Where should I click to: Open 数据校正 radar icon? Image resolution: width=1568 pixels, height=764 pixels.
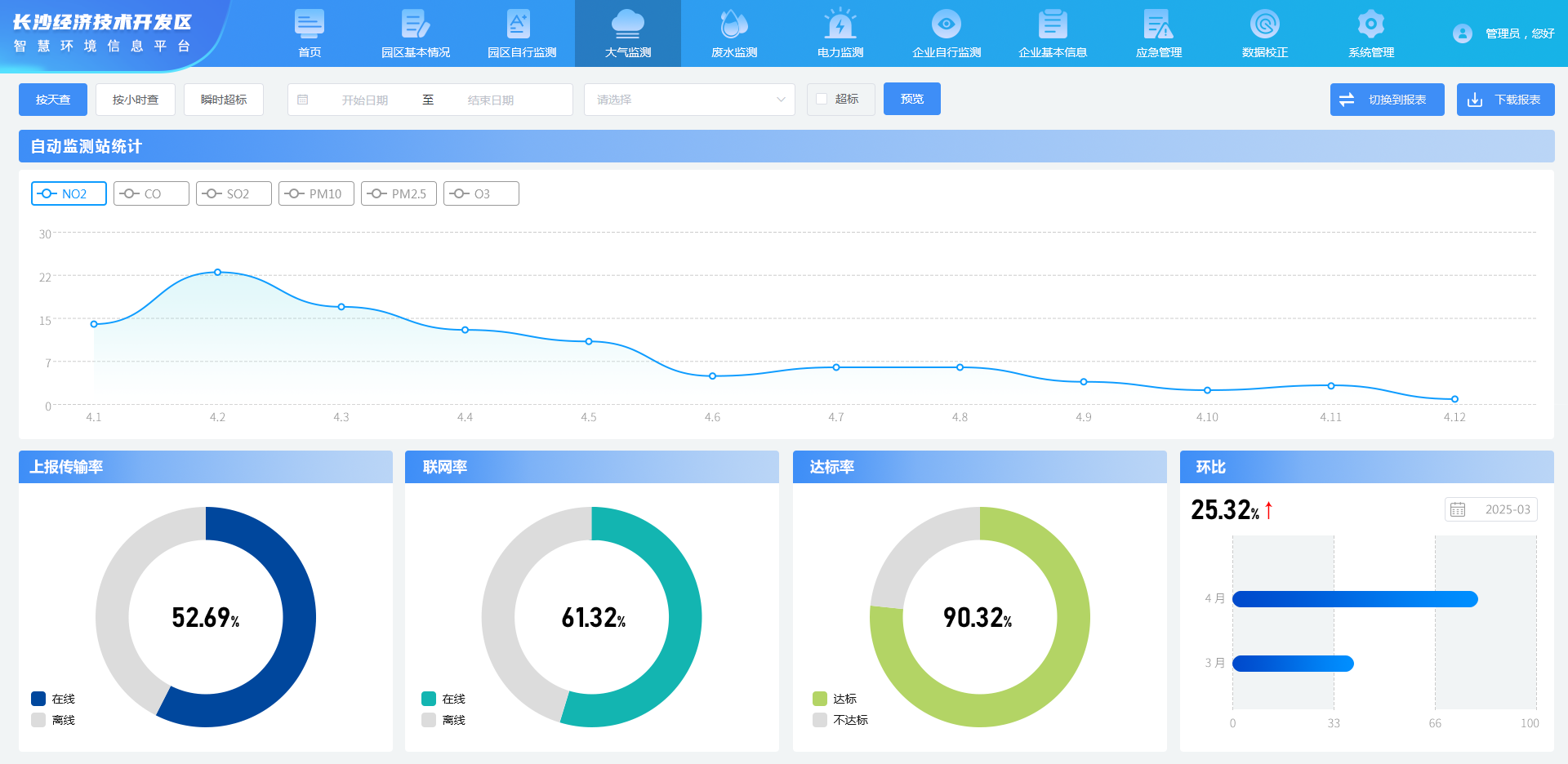pyautogui.click(x=1264, y=25)
